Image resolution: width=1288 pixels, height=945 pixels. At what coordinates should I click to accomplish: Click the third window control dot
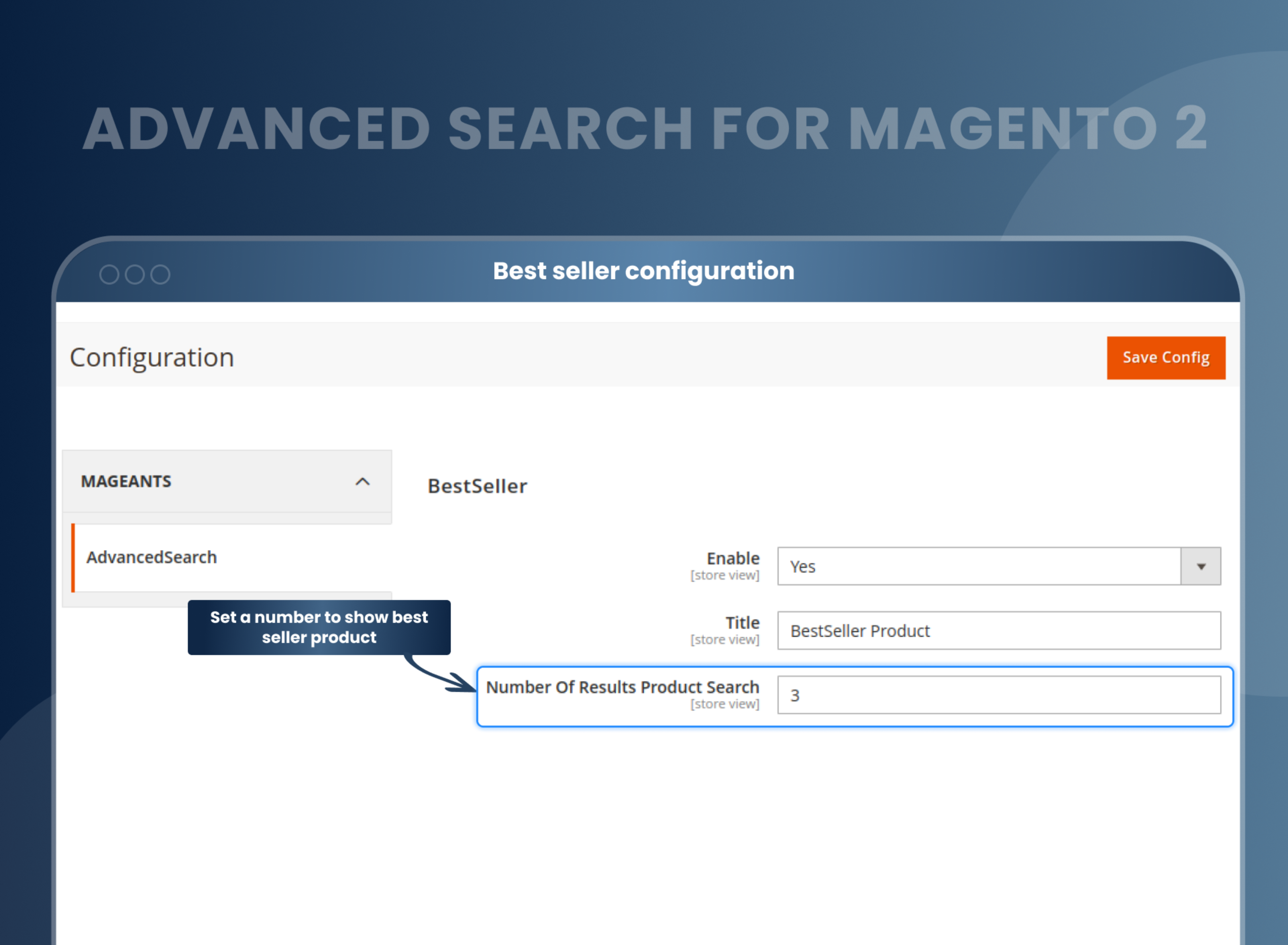(x=161, y=274)
